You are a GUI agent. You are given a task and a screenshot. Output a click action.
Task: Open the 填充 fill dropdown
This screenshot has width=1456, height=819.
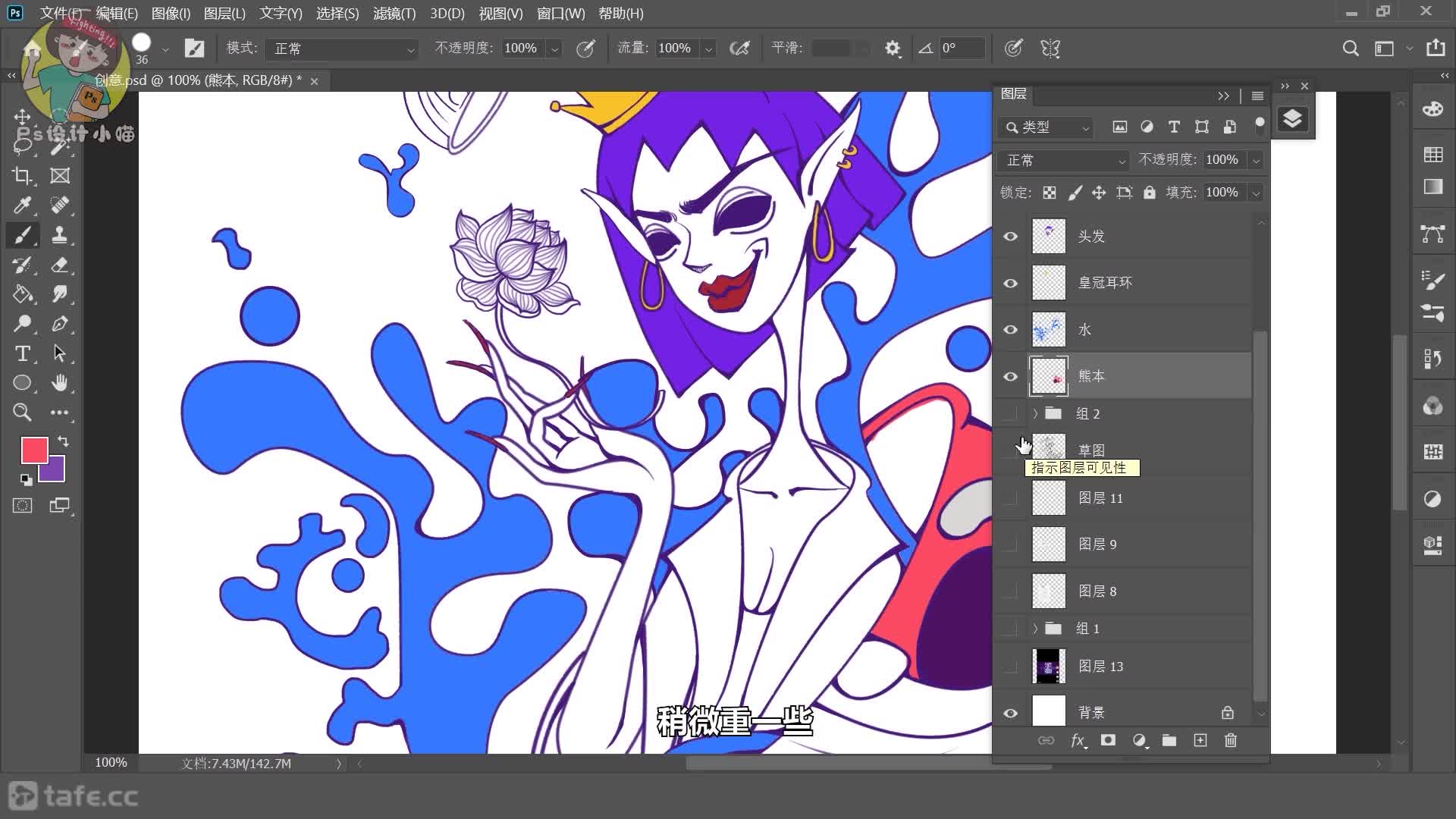(x=1256, y=193)
